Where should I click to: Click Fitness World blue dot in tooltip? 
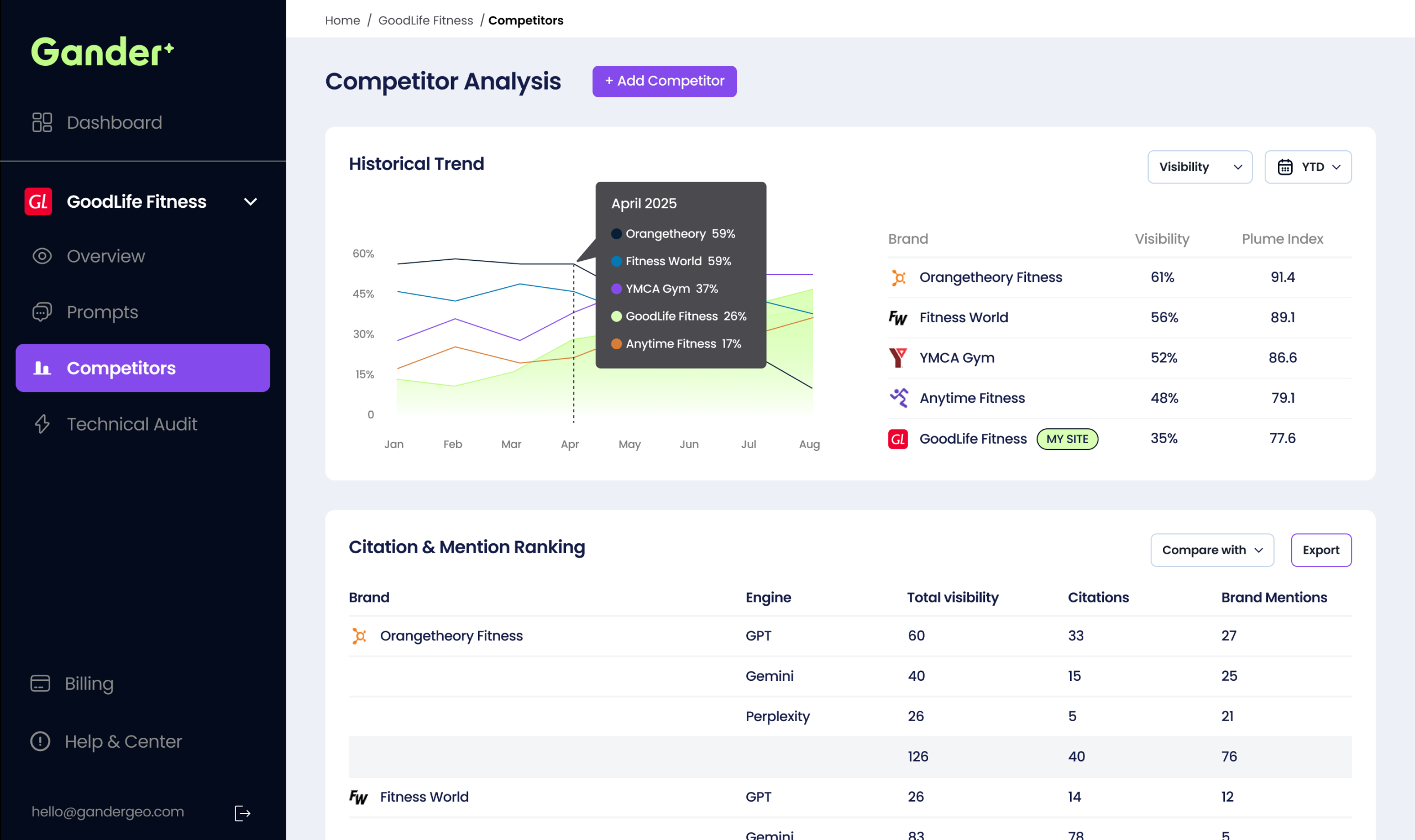point(616,261)
